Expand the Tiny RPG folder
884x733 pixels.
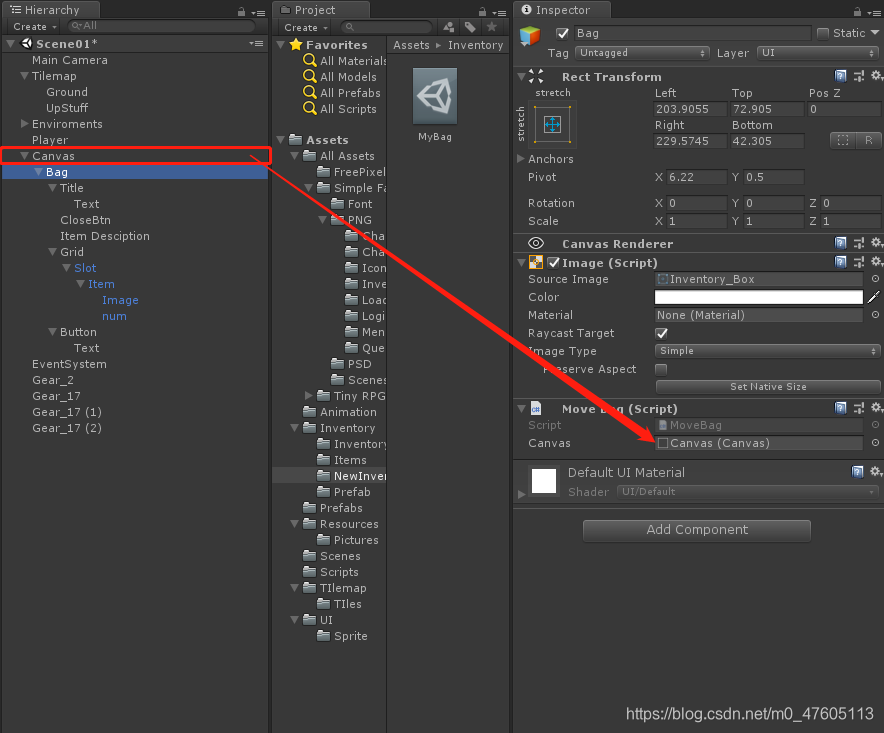tap(308, 395)
